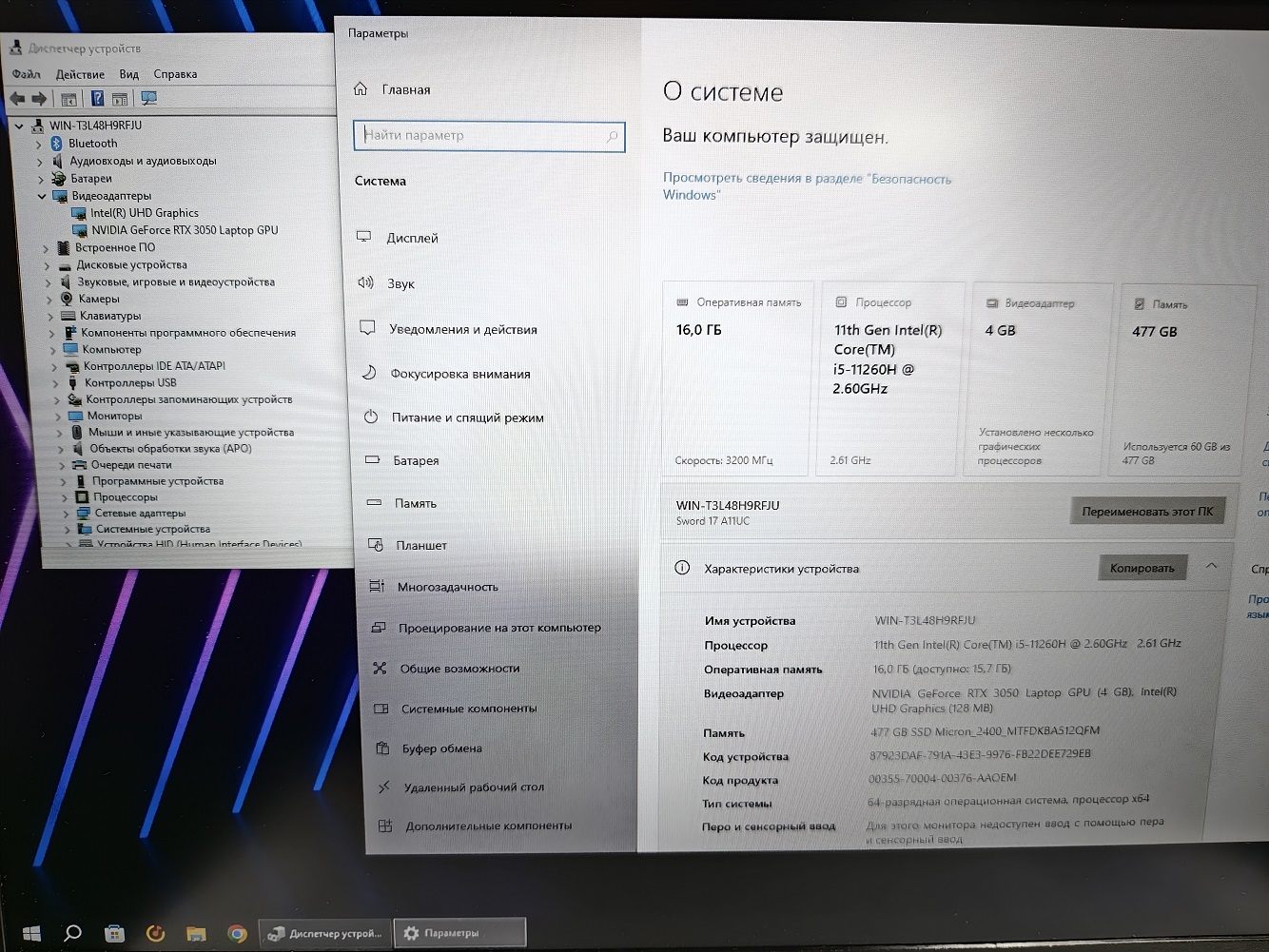
Task: Select the Оперативная память 16,0 ГБ card
Action: click(737, 379)
